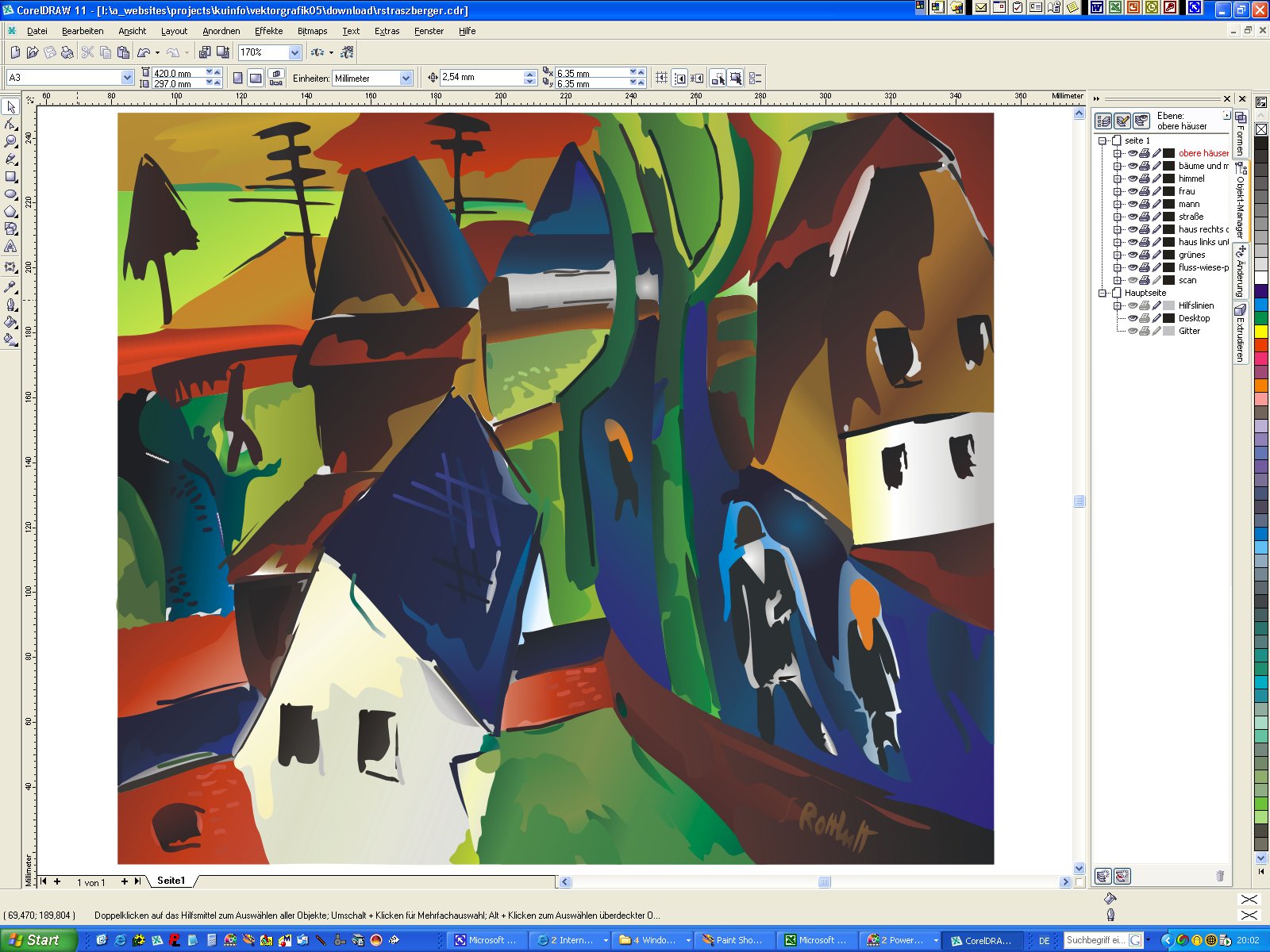Viewport: 1270px width, 952px height.
Task: Select the Pick (arrow) tool
Action: click(11, 106)
